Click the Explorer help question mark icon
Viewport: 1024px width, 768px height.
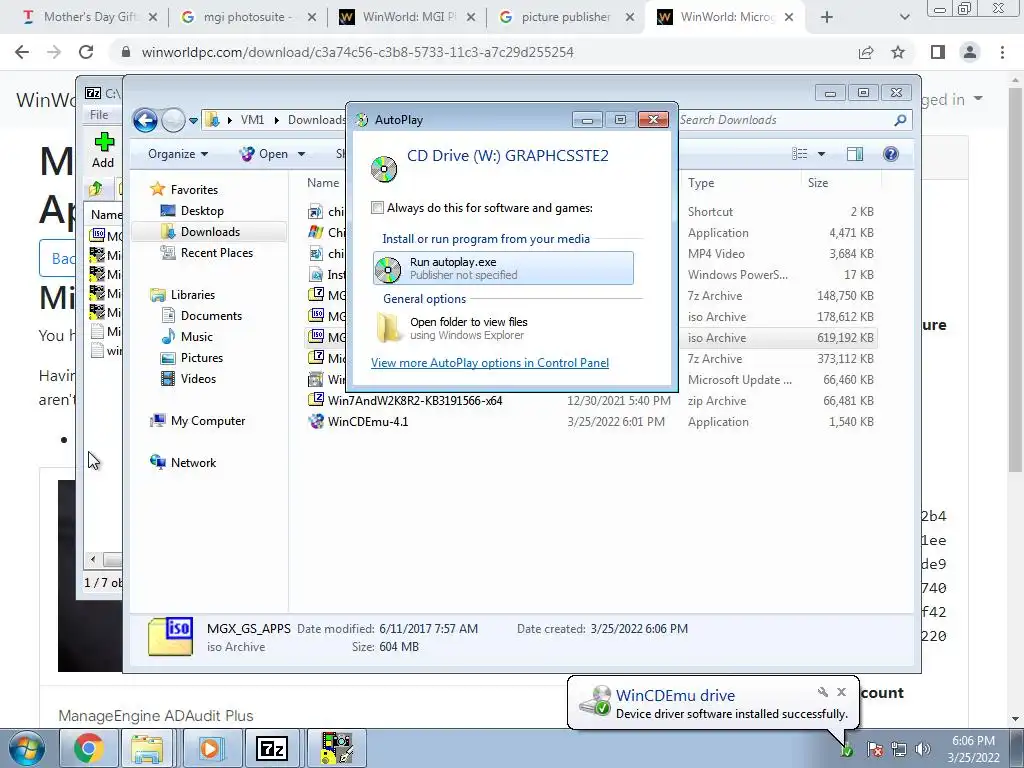tap(891, 153)
